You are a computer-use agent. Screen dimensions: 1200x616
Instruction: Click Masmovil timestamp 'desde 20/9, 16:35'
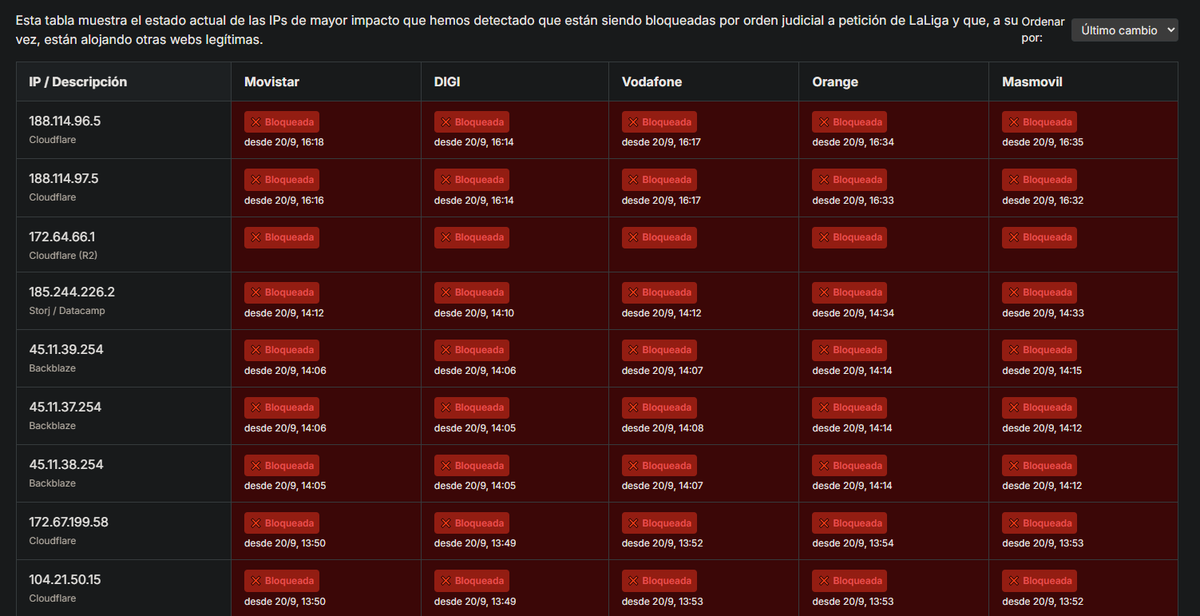1043,143
